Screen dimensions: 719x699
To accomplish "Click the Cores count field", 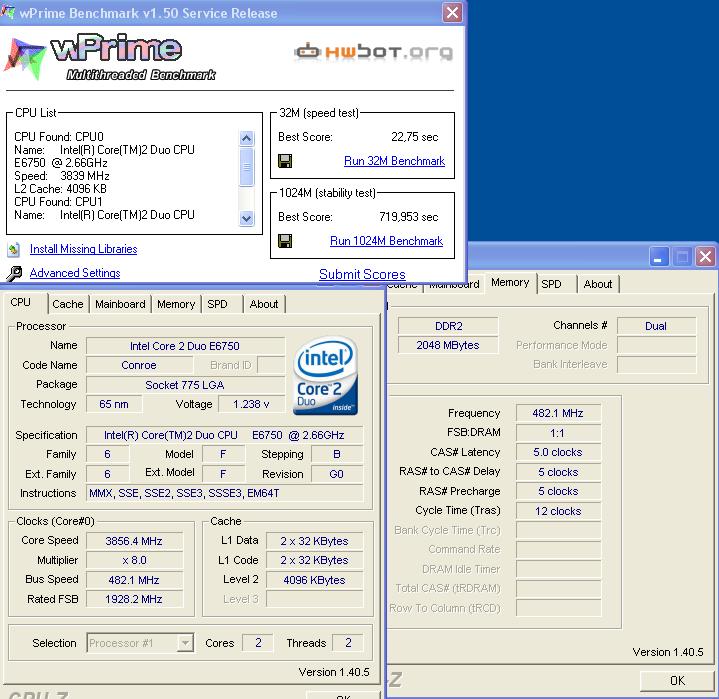I will pos(258,643).
